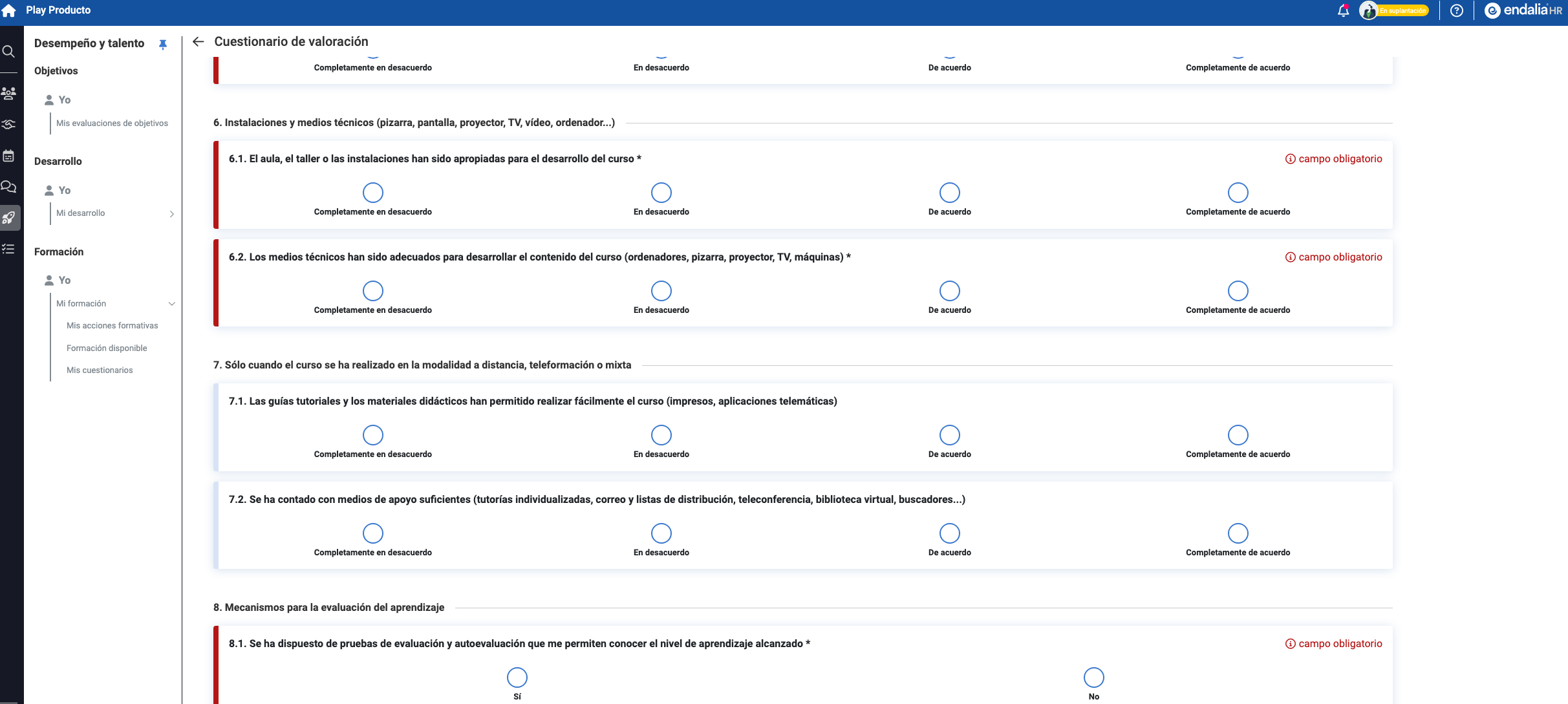Open the chat bubbles sidebar icon
The width and height of the screenshot is (1568, 704).
pyautogui.click(x=9, y=187)
